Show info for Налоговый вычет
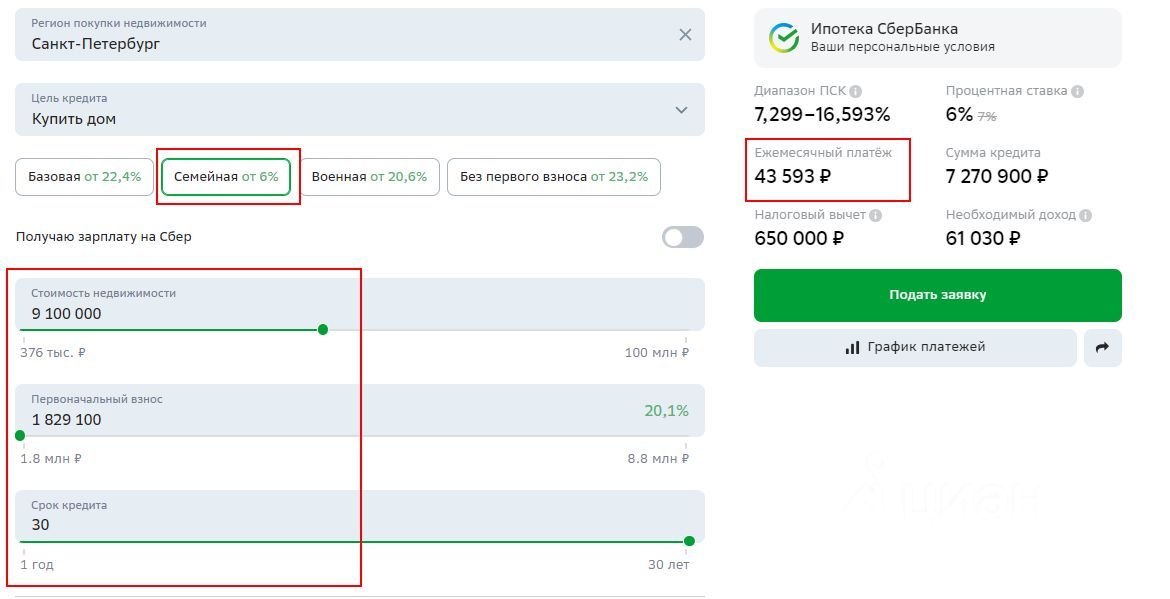 click(876, 216)
